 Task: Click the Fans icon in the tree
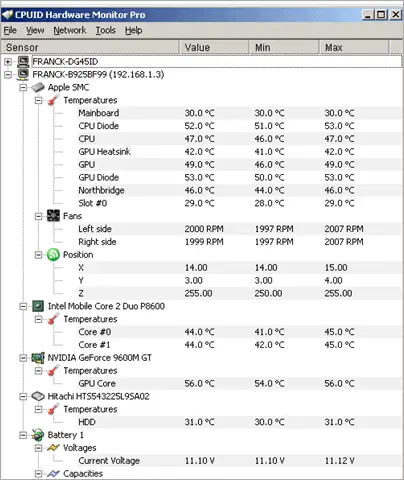53,216
